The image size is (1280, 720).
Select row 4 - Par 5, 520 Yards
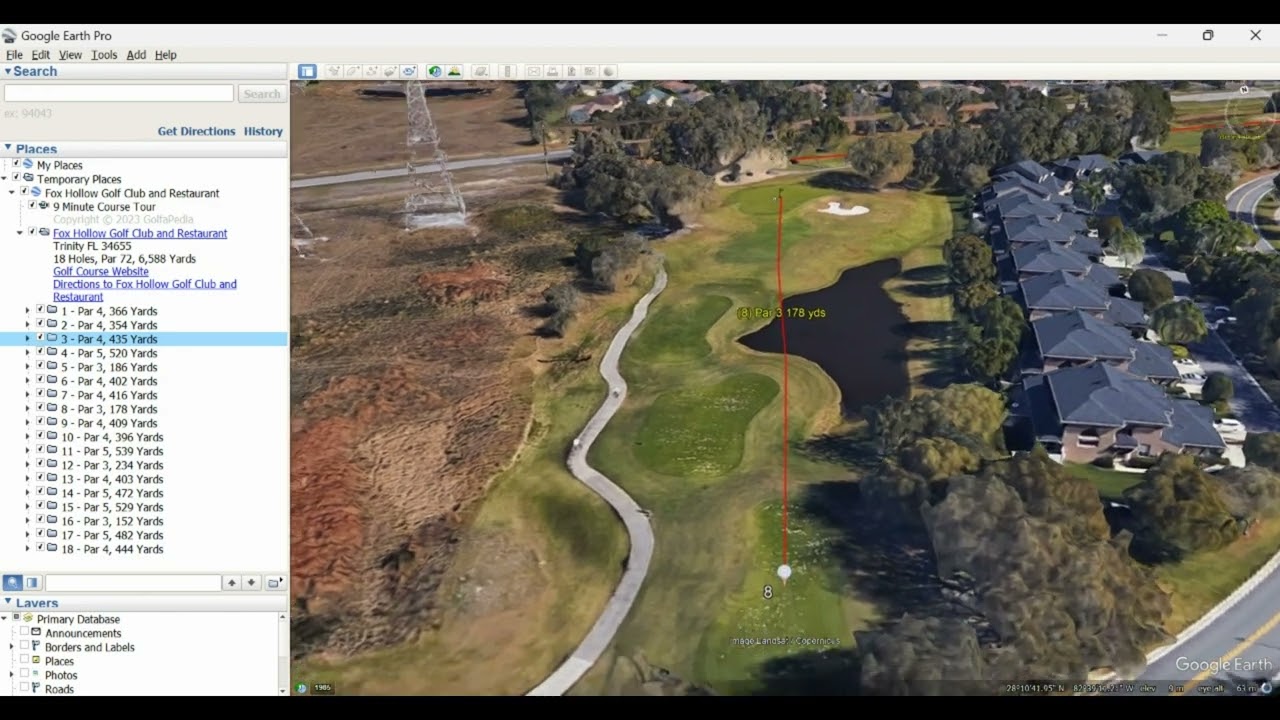tap(109, 353)
